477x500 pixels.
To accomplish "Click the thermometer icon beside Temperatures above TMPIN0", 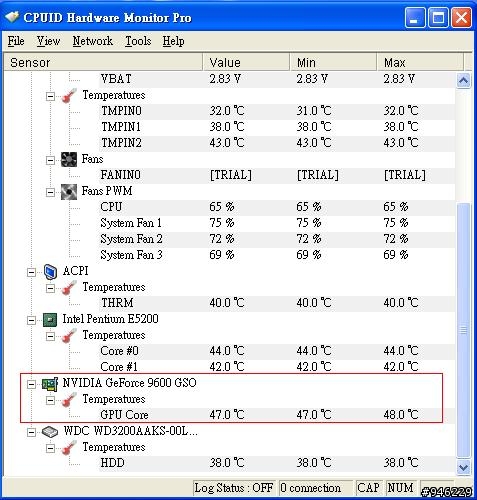I will coord(69,96).
